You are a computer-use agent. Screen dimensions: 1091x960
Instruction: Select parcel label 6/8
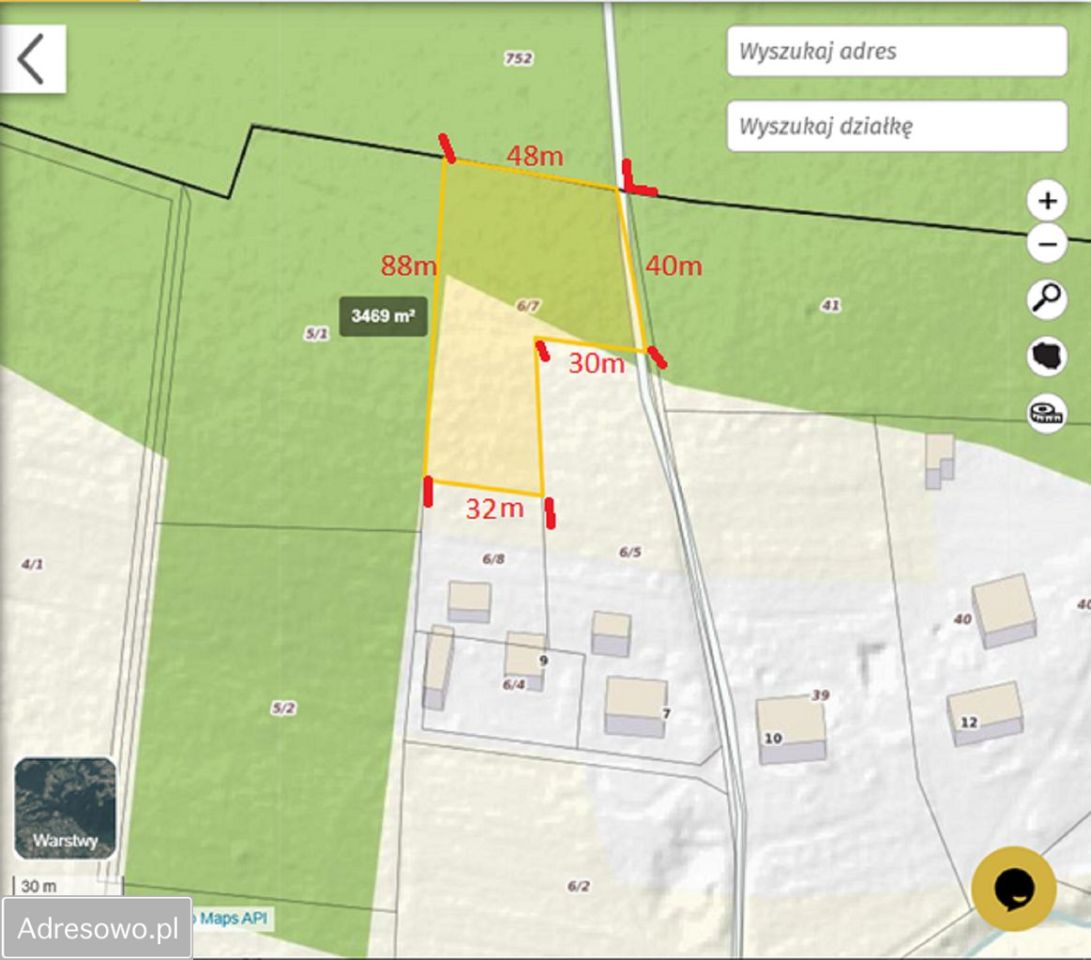click(x=493, y=559)
